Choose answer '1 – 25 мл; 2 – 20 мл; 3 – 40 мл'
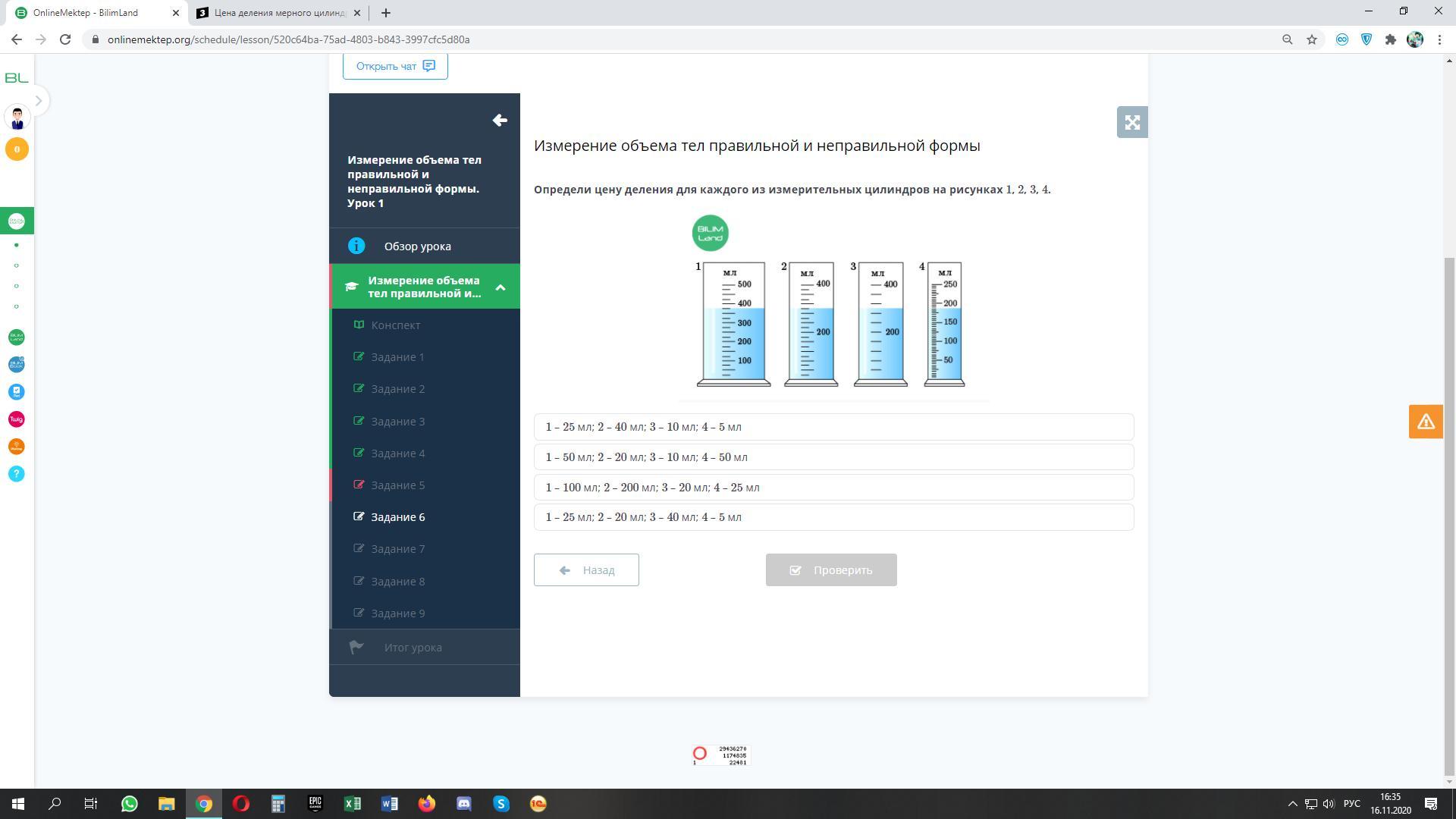Image resolution: width=1456 pixels, height=819 pixels. pos(833,517)
